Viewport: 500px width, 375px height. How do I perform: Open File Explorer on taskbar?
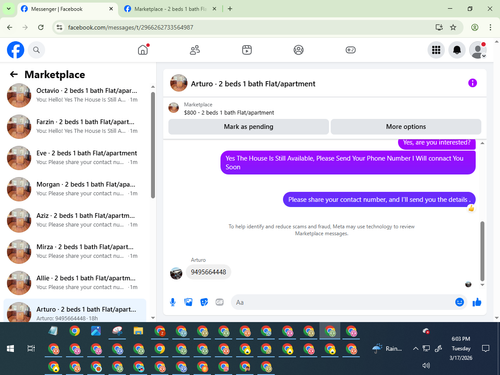(x=138, y=331)
